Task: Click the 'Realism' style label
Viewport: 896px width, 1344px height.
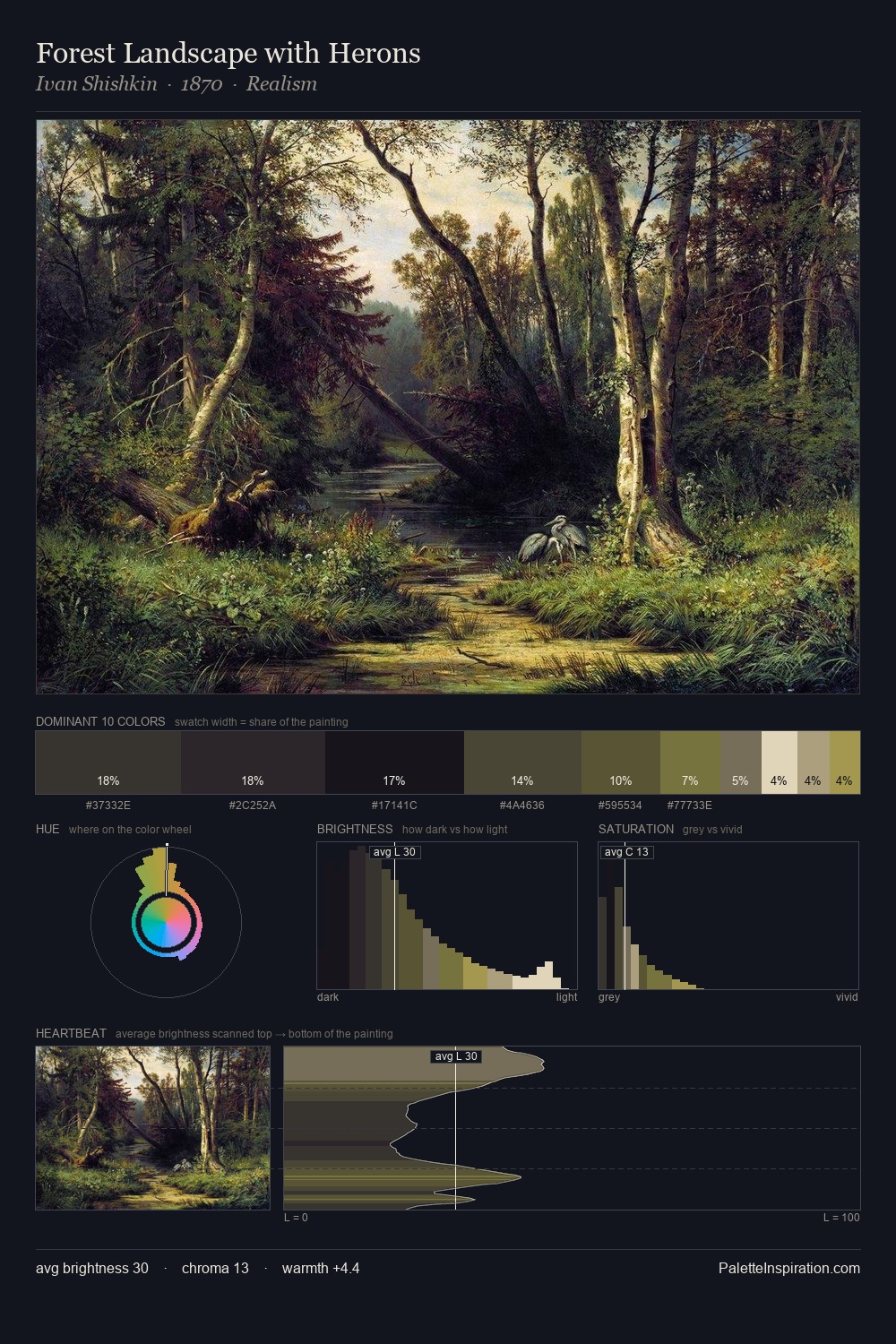Action: [x=281, y=84]
